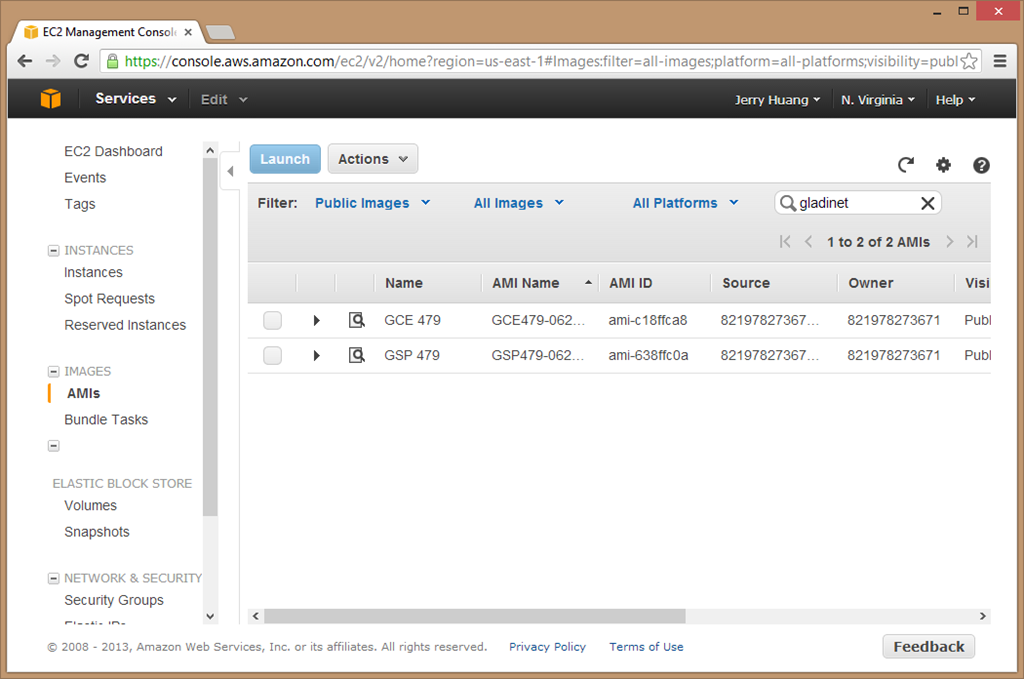The height and width of the screenshot is (679, 1024).
Task: Open the Services menu
Action: pos(136,99)
